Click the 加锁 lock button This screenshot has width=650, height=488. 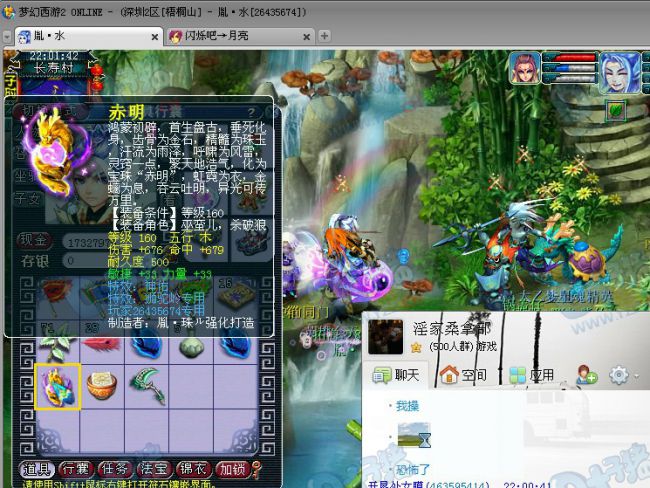click(232, 469)
